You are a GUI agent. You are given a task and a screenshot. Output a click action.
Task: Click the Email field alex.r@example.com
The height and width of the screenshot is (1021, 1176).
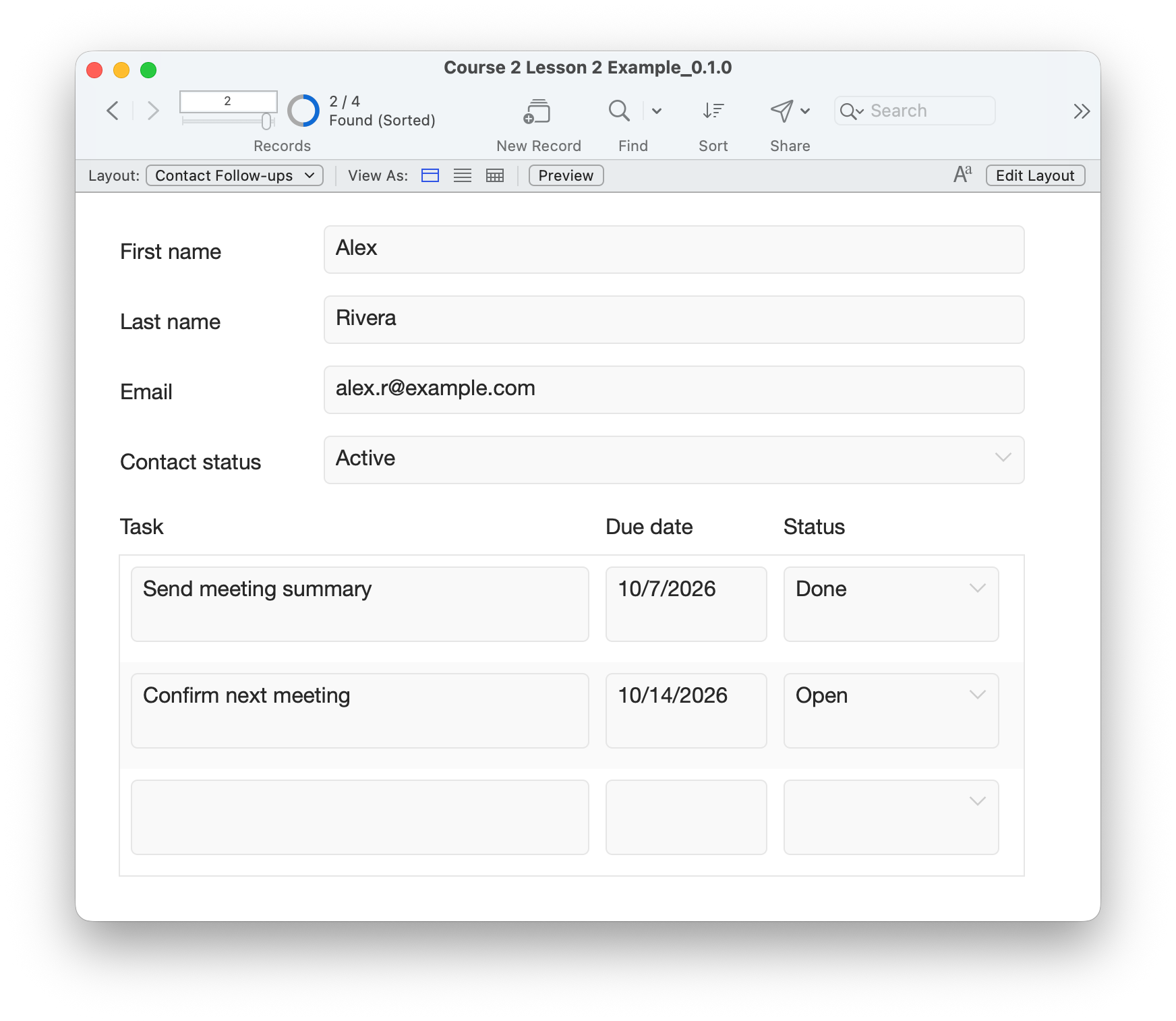coord(674,390)
